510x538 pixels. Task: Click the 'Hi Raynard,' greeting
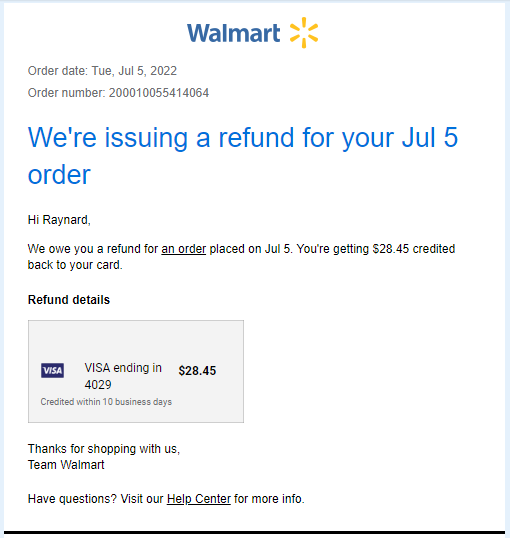[59, 220]
